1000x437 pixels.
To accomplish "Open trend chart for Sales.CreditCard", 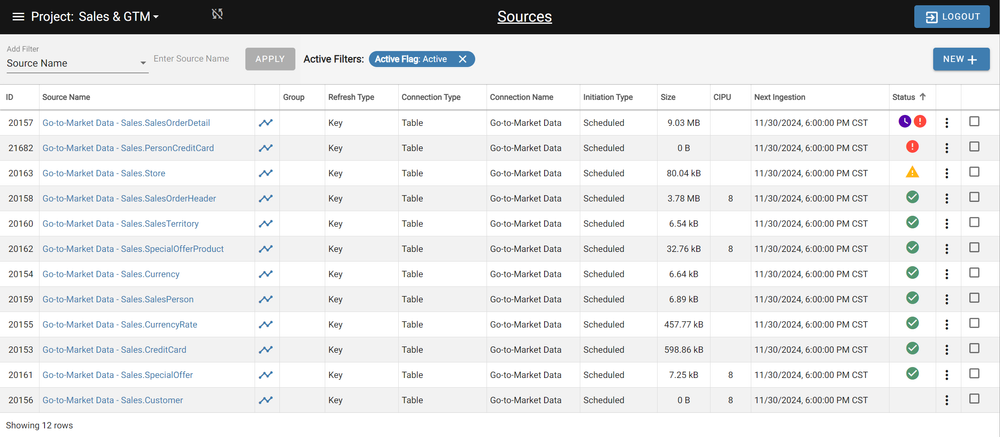I will (266, 350).
